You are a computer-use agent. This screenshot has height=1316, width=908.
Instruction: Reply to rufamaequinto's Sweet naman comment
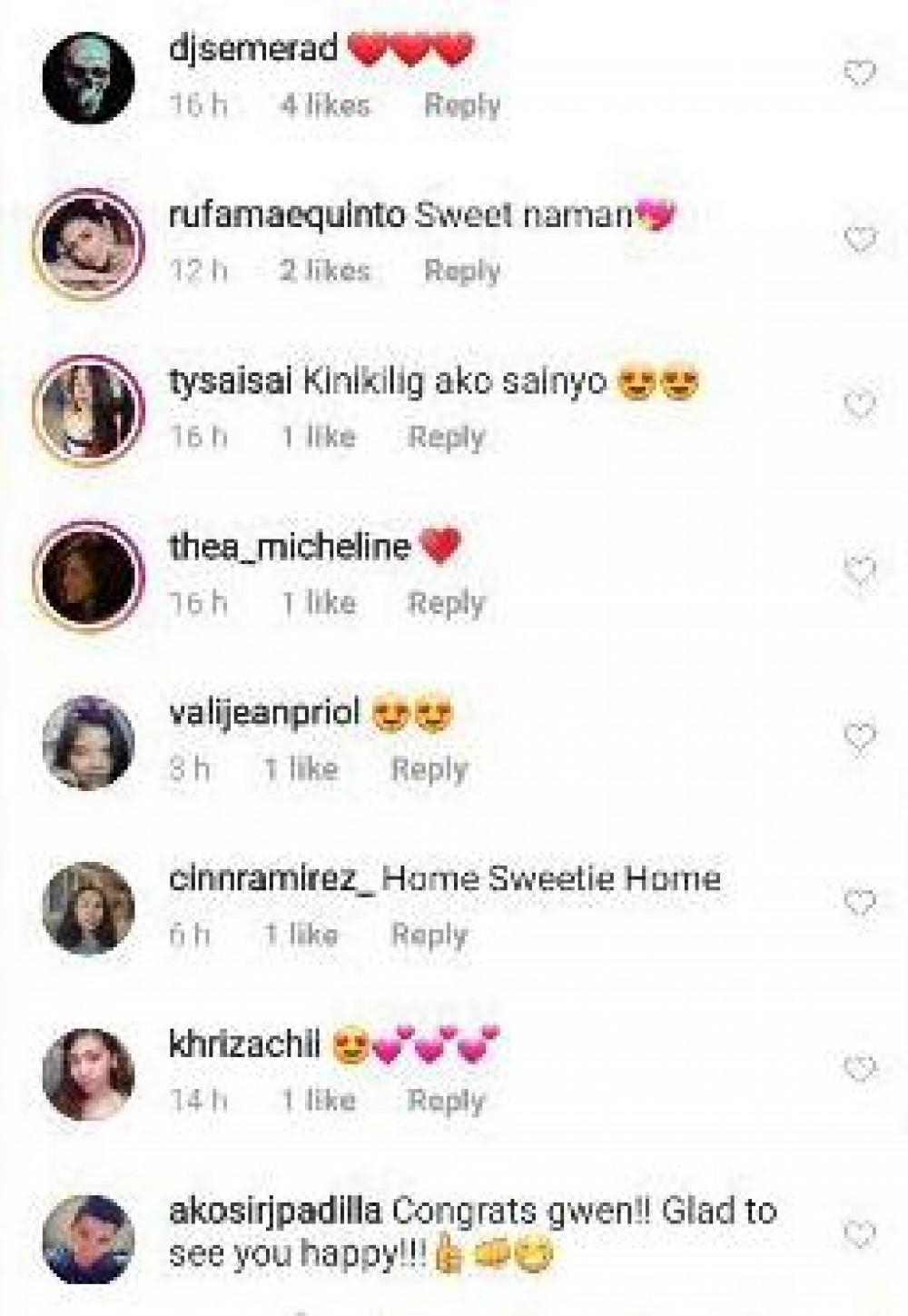tap(462, 271)
